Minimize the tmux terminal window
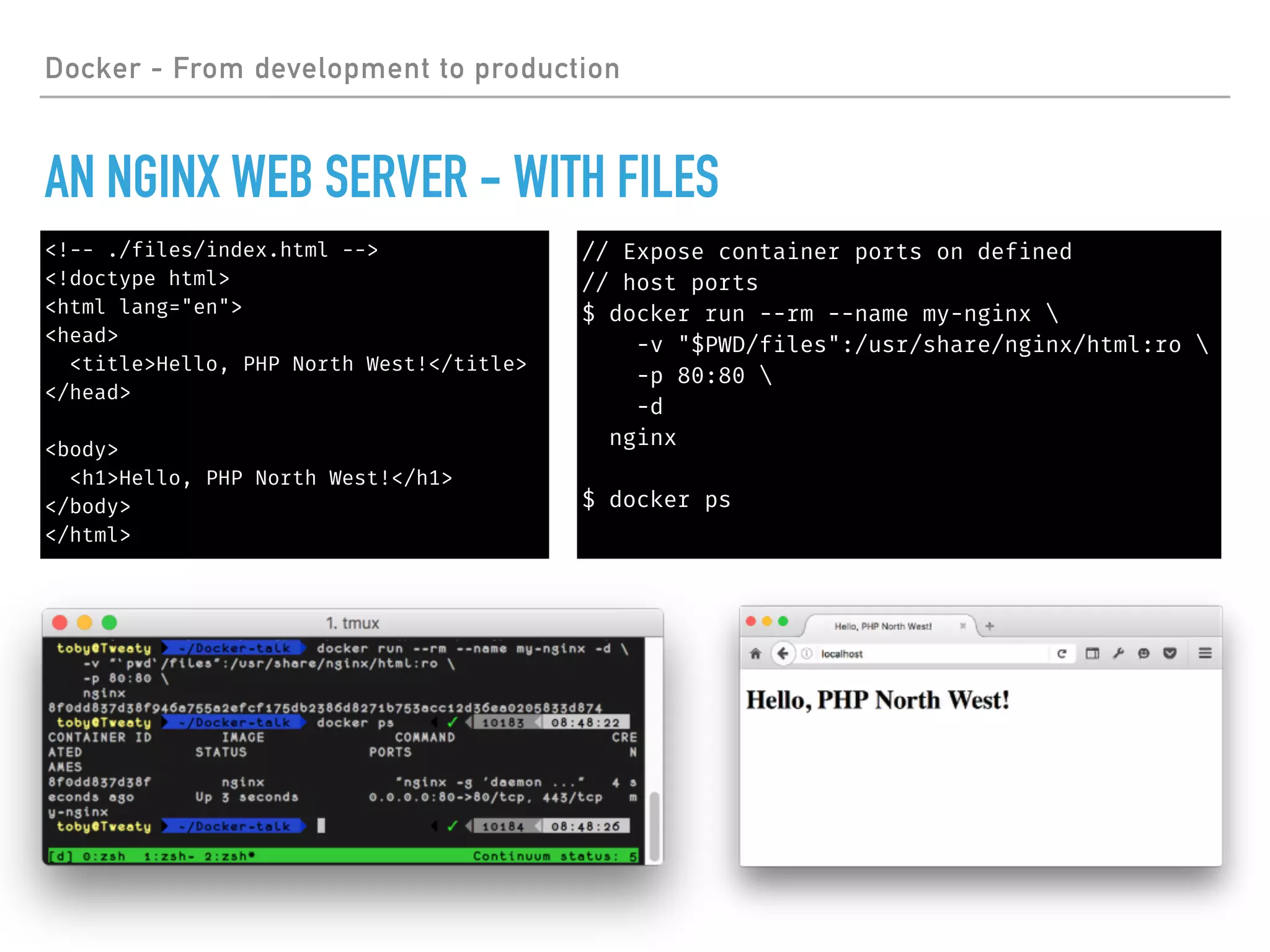The image size is (1270, 952). [85, 622]
